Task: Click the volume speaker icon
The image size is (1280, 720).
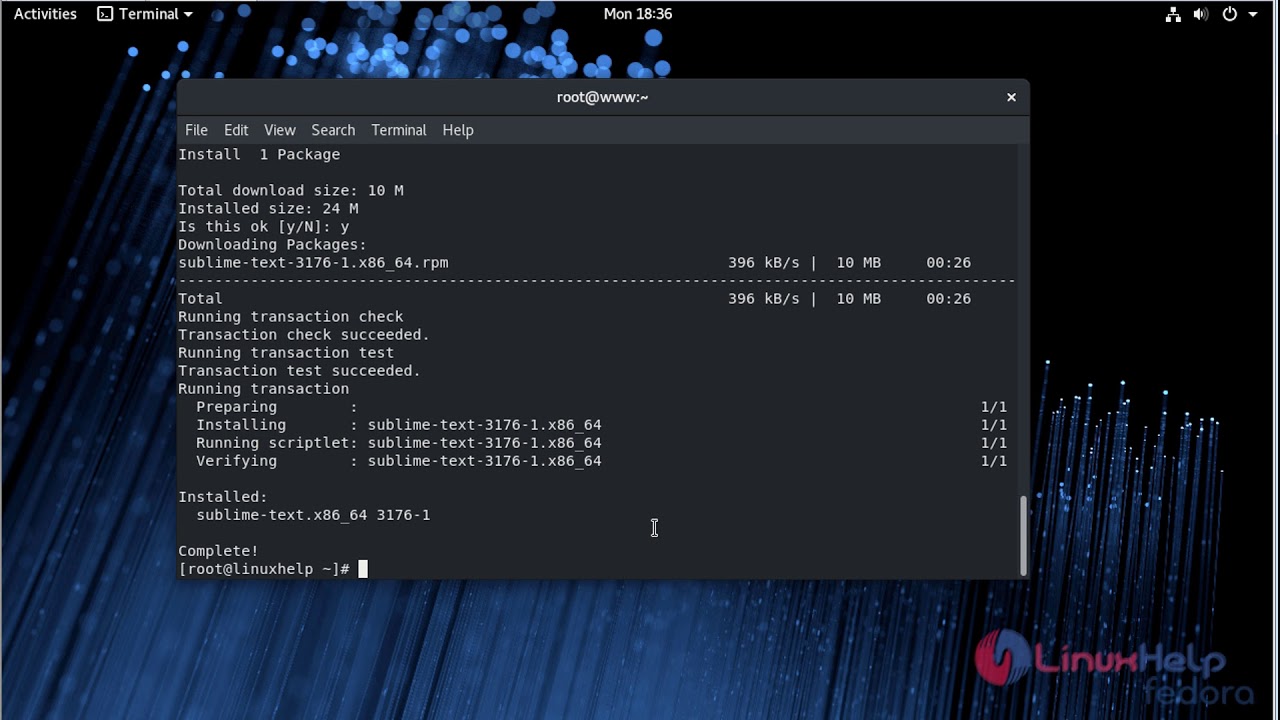Action: point(1201,14)
